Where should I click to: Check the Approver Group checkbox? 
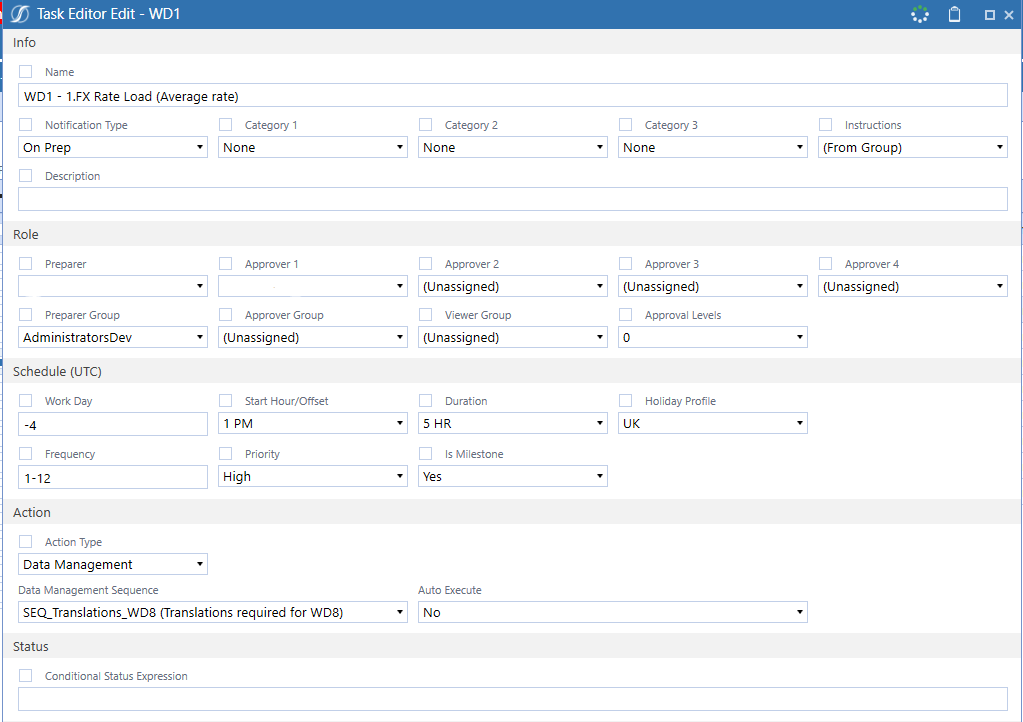coord(225,314)
